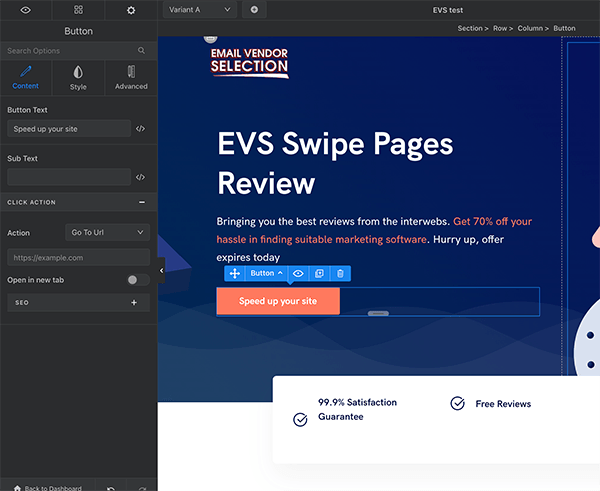Click the Speed up your site button

(278, 301)
